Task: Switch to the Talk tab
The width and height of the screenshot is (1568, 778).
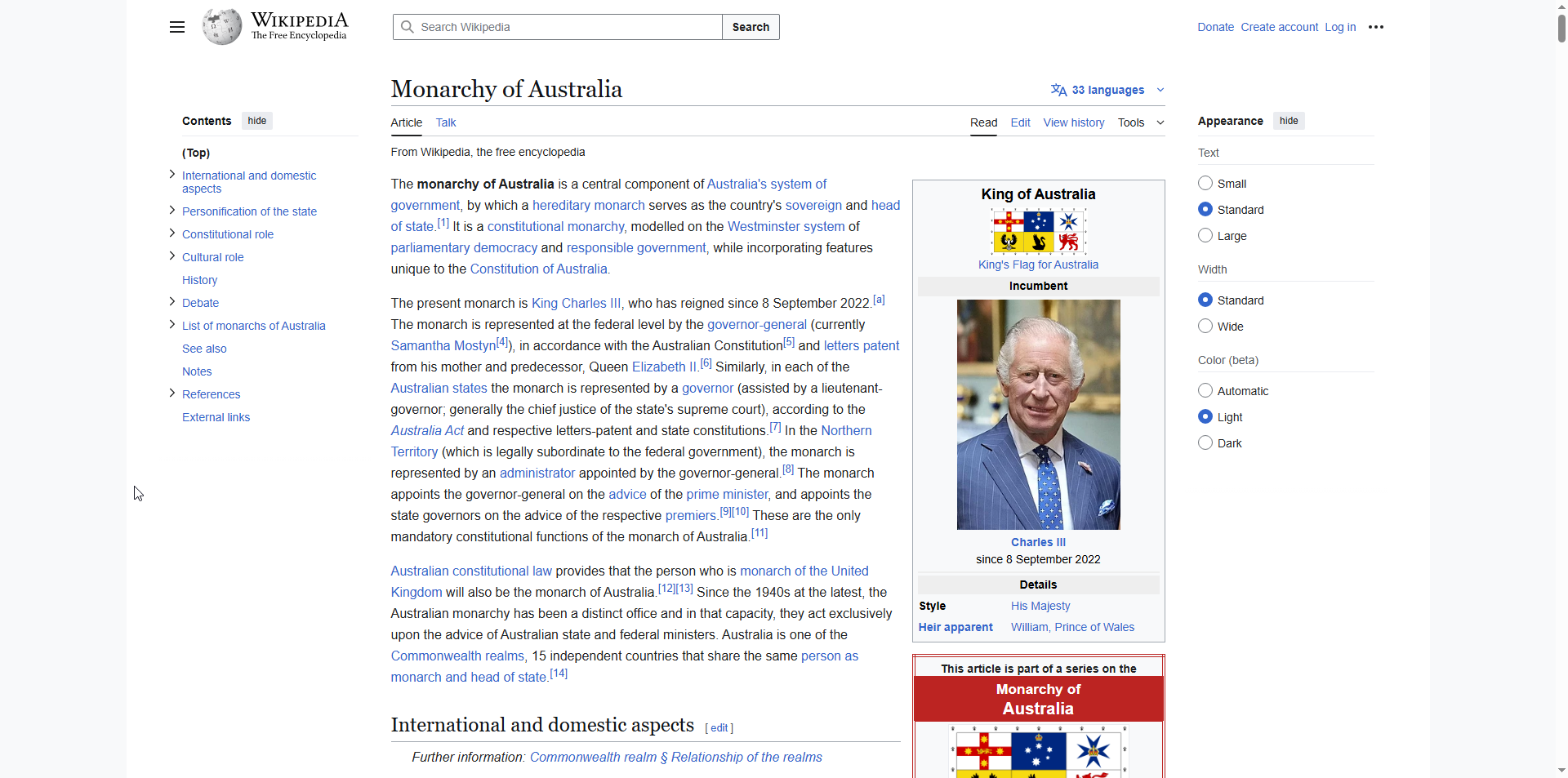Action: 446,122
